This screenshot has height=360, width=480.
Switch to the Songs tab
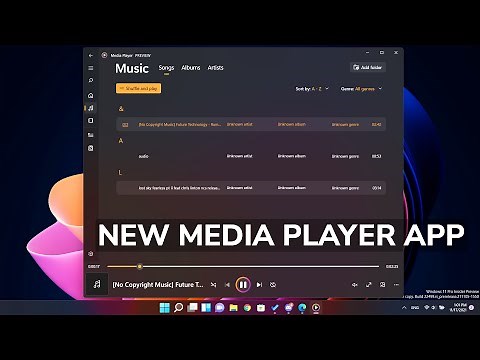(x=166, y=68)
